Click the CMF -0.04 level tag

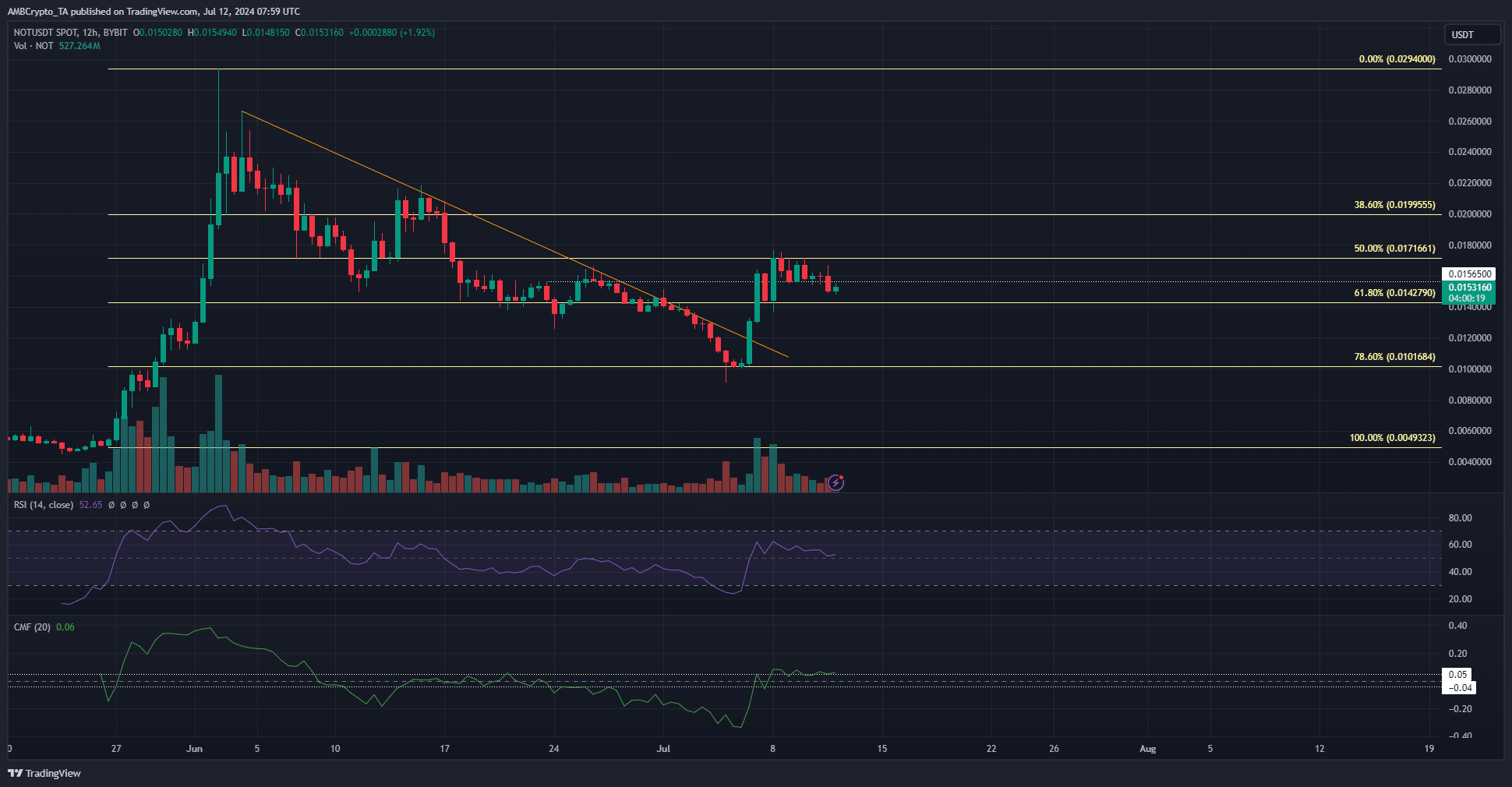[x=1460, y=687]
